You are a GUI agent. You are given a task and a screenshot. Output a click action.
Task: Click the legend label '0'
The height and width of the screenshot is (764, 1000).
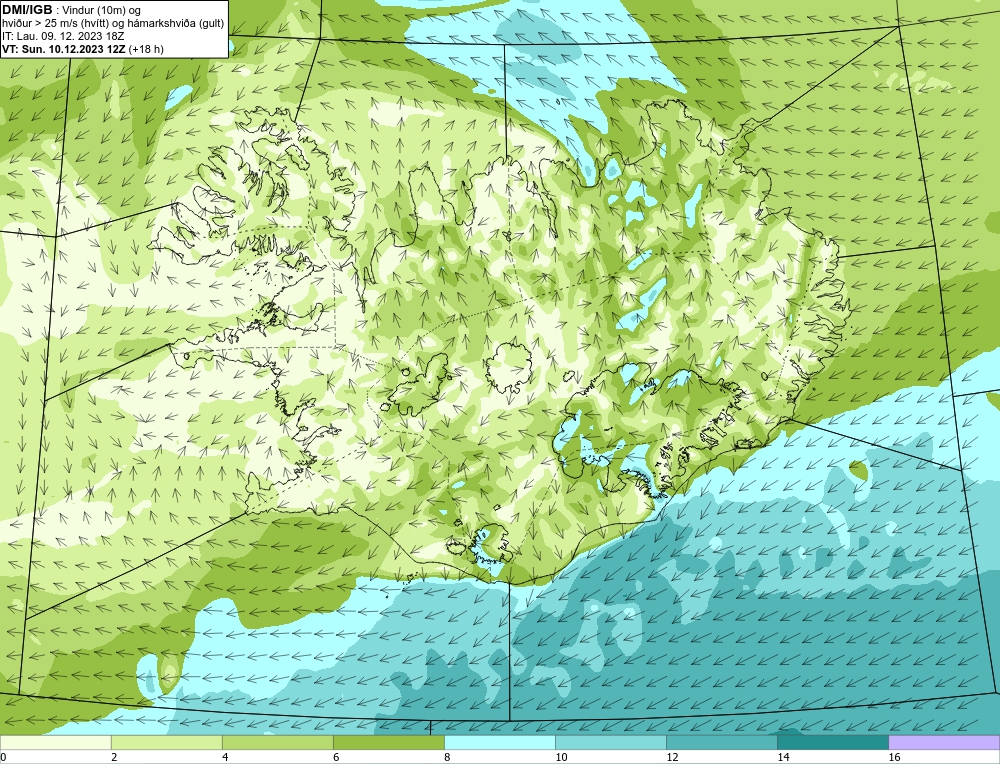pos(3,757)
